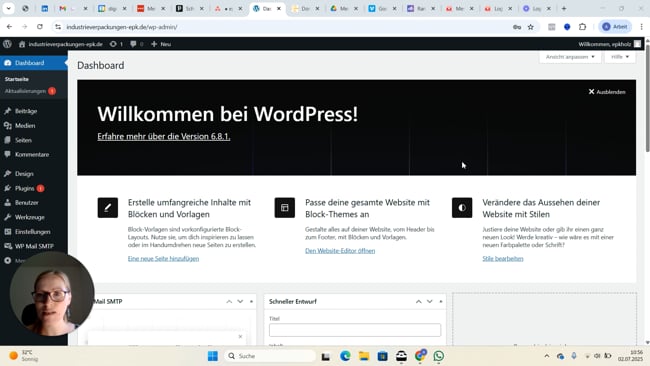
Task: Click the taskbar Suche search box
Action: [270, 356]
